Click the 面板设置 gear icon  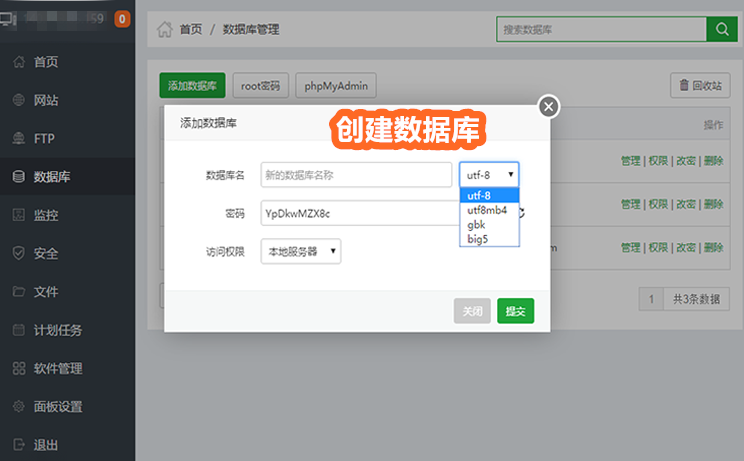[x=18, y=407]
